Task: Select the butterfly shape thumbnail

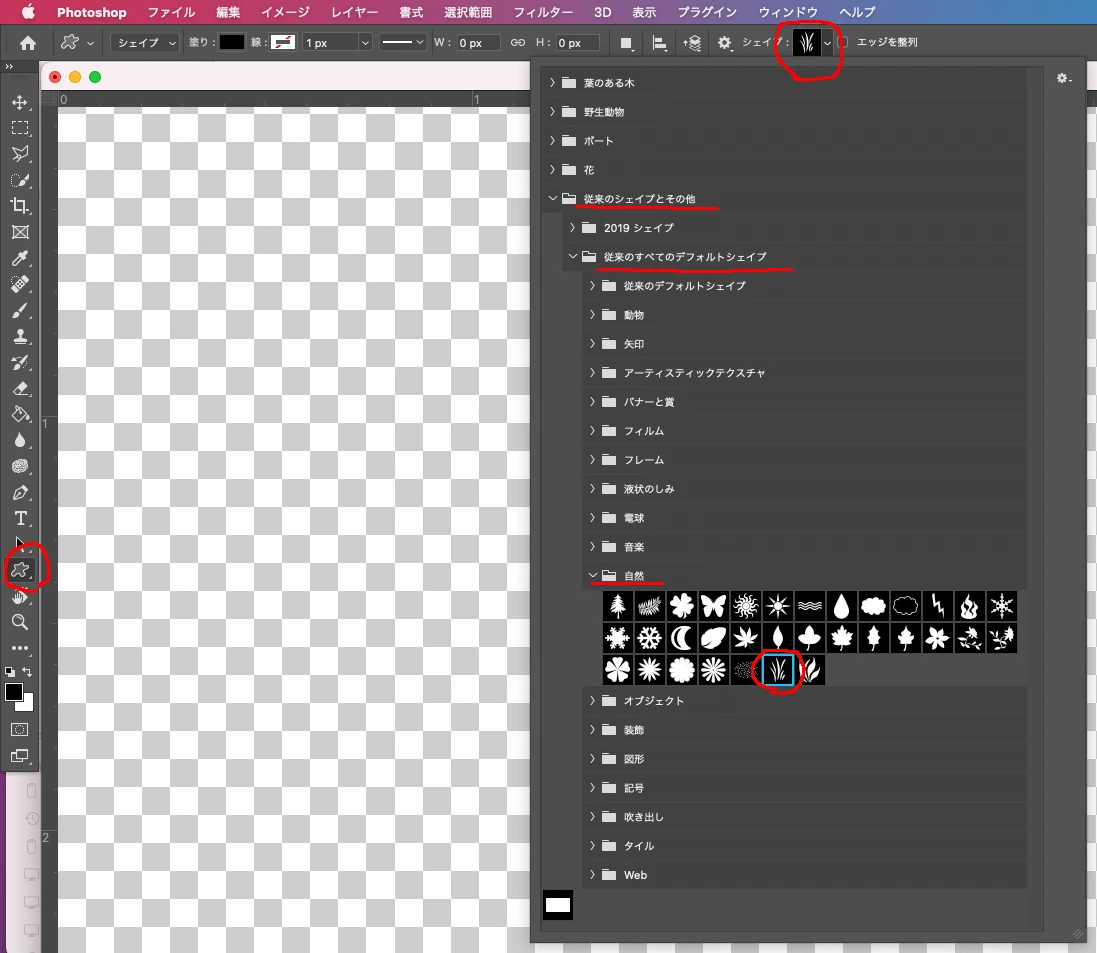Action: point(713,606)
